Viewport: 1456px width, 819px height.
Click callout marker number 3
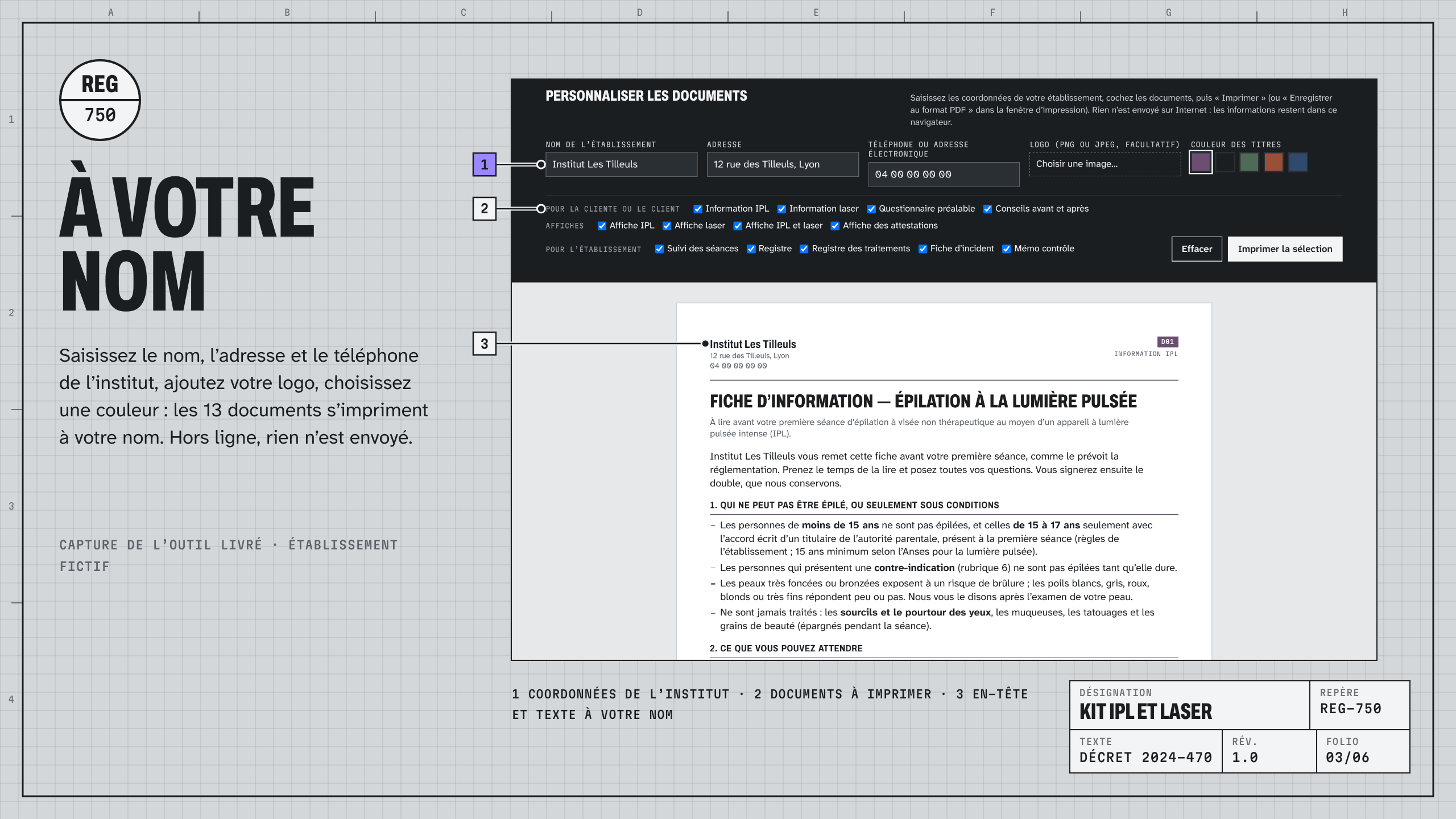tap(485, 344)
